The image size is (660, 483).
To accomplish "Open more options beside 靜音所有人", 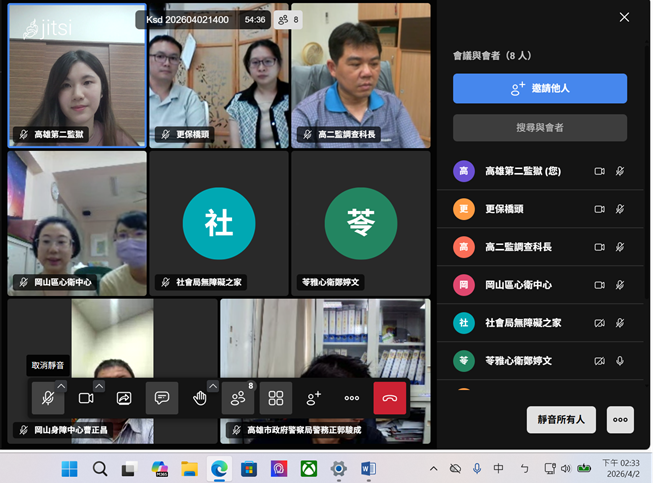I will (620, 419).
